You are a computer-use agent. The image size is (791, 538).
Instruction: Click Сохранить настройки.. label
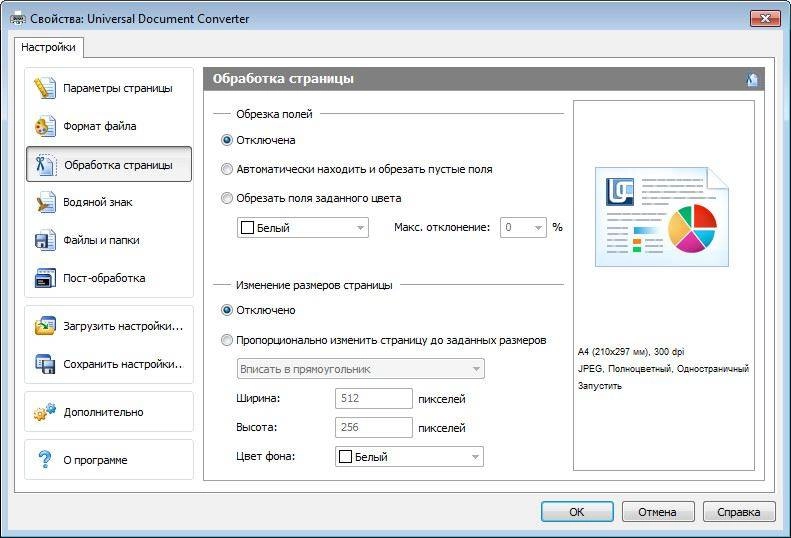click(123, 364)
